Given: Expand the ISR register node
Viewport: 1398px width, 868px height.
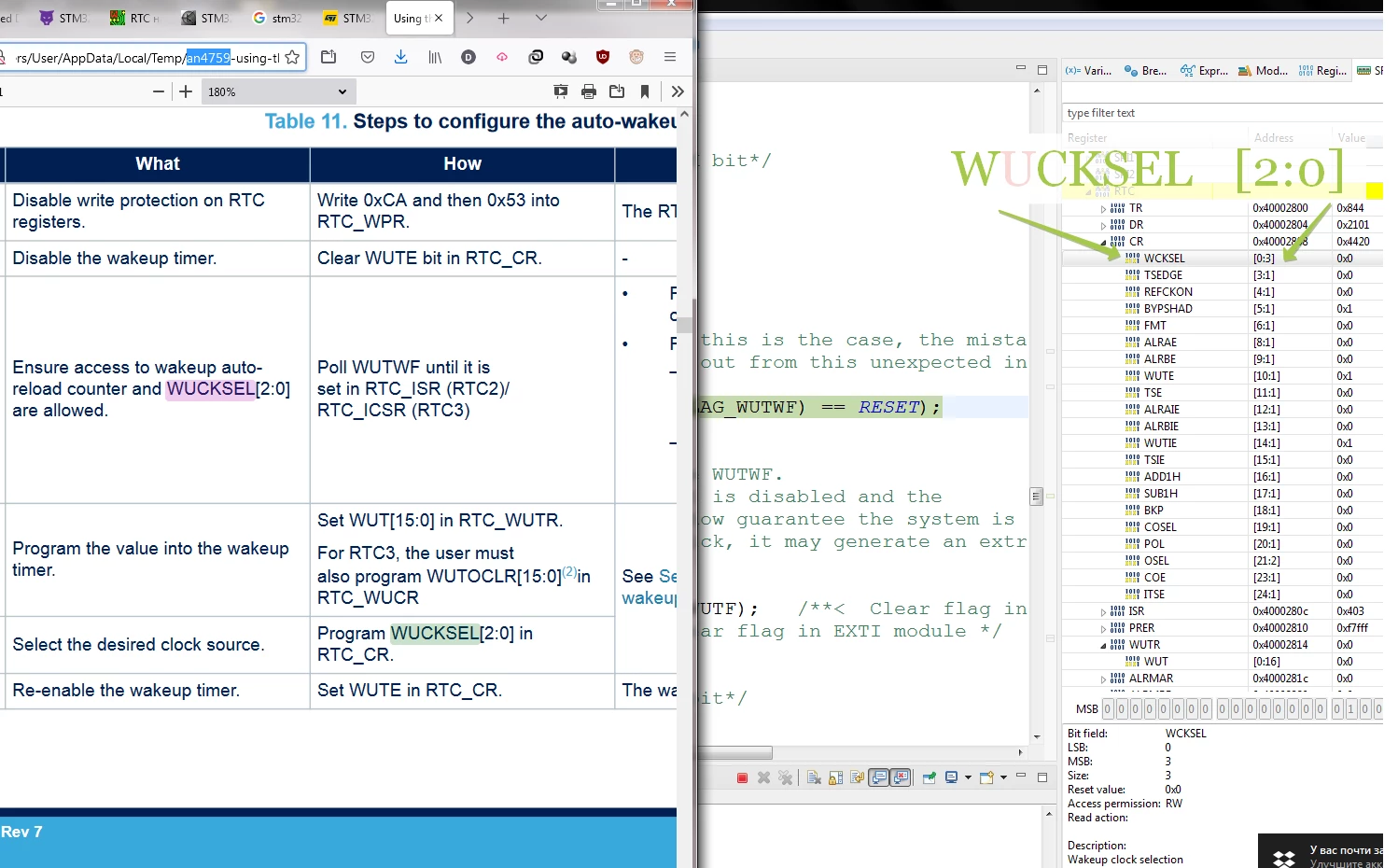Looking at the screenshot, I should tap(1104, 611).
